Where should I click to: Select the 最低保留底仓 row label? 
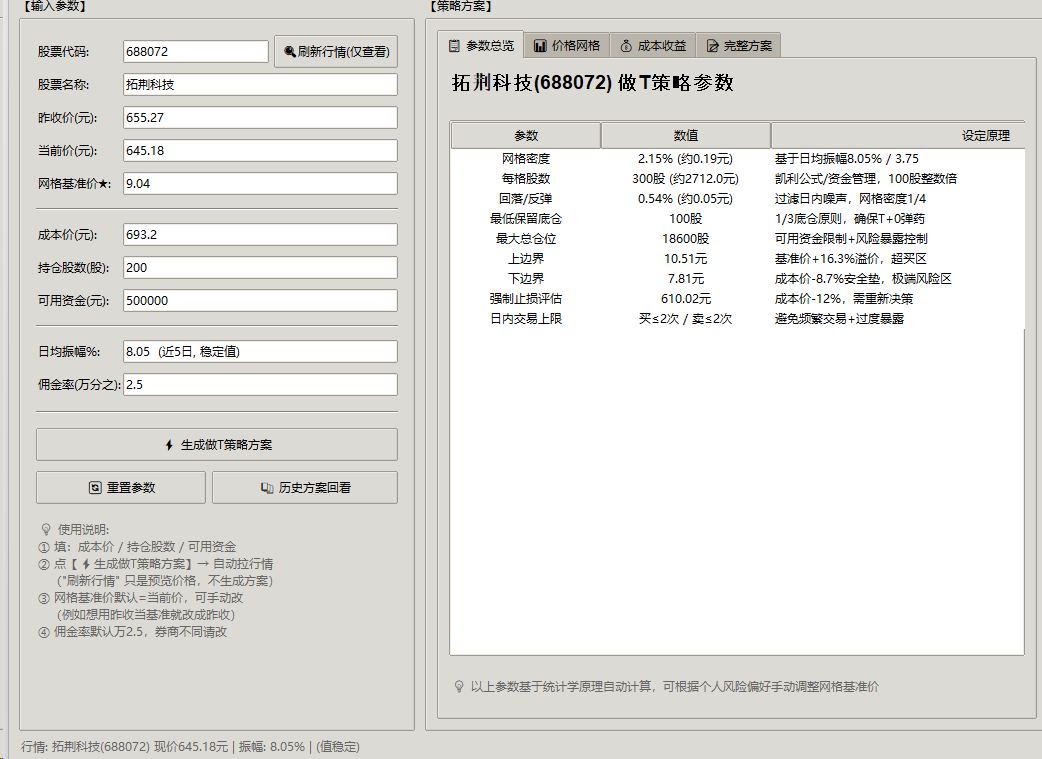pos(526,219)
